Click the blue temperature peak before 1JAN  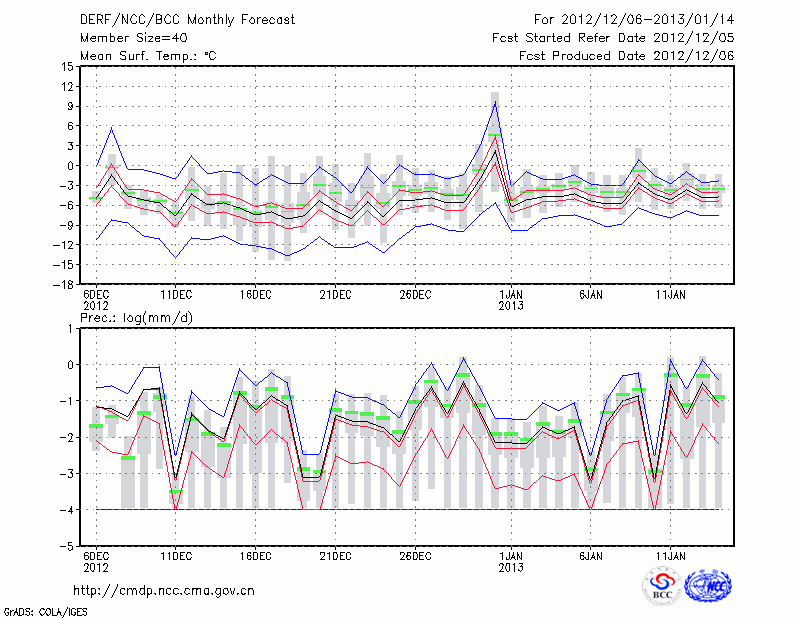(x=495, y=101)
